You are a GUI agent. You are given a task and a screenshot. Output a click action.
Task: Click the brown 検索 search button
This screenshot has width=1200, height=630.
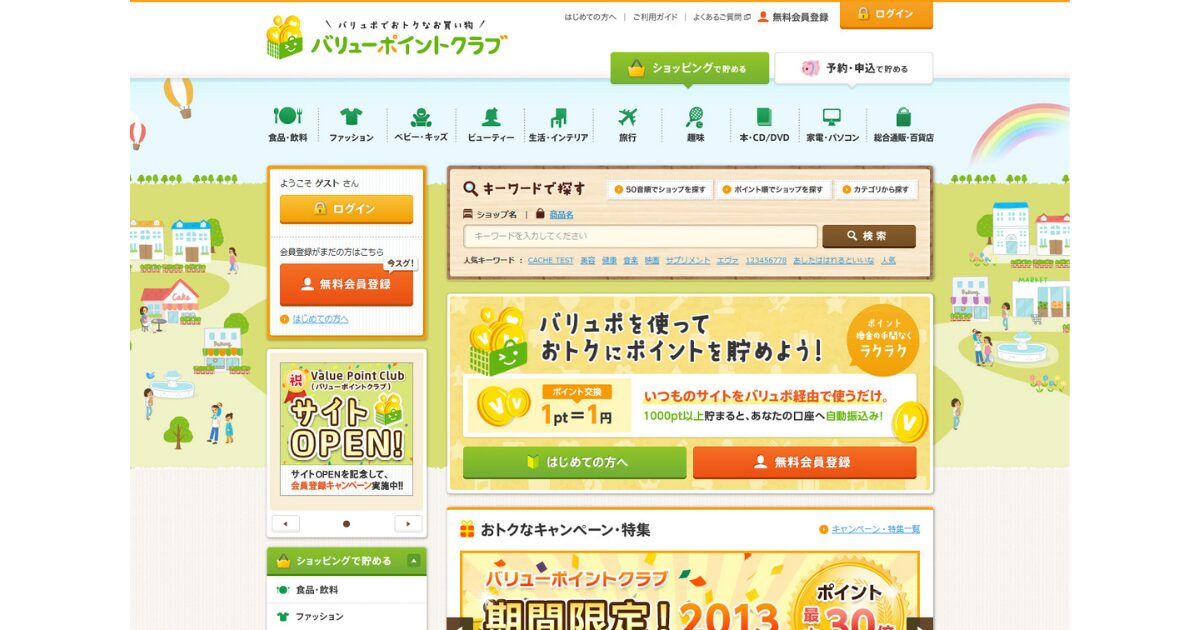pyautogui.click(x=868, y=236)
